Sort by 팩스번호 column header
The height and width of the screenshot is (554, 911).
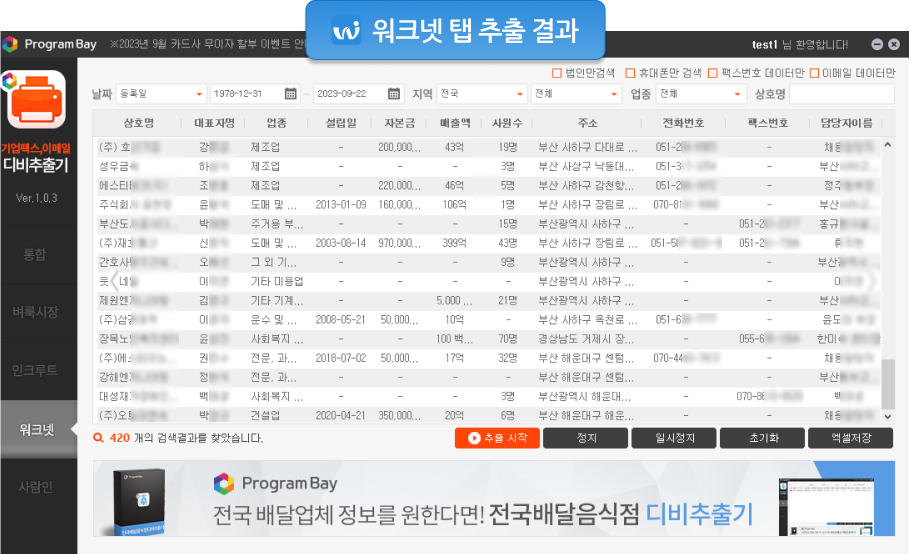[767, 123]
